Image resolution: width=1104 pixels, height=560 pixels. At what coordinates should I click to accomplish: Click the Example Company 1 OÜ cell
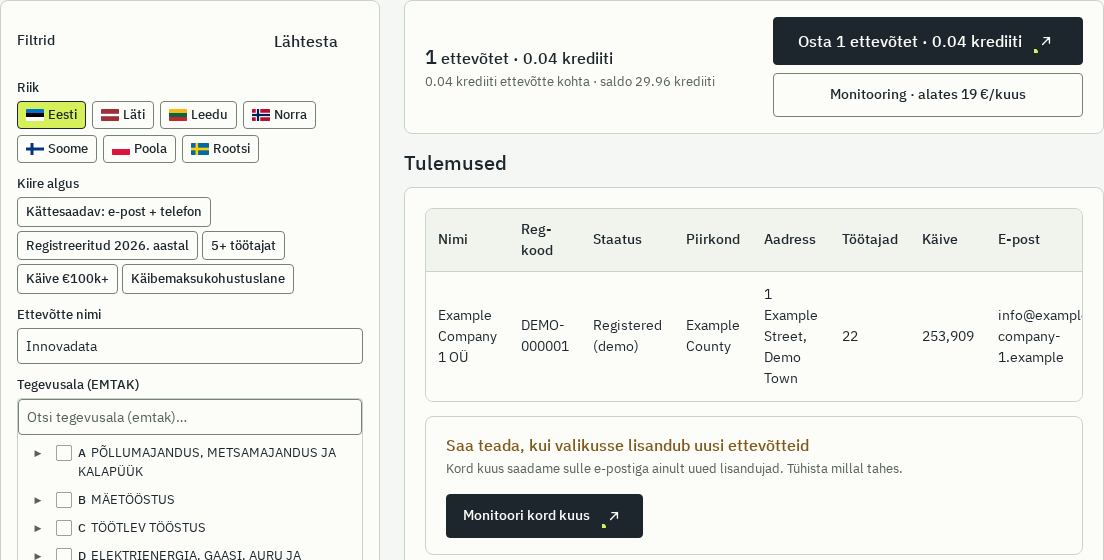click(x=468, y=336)
